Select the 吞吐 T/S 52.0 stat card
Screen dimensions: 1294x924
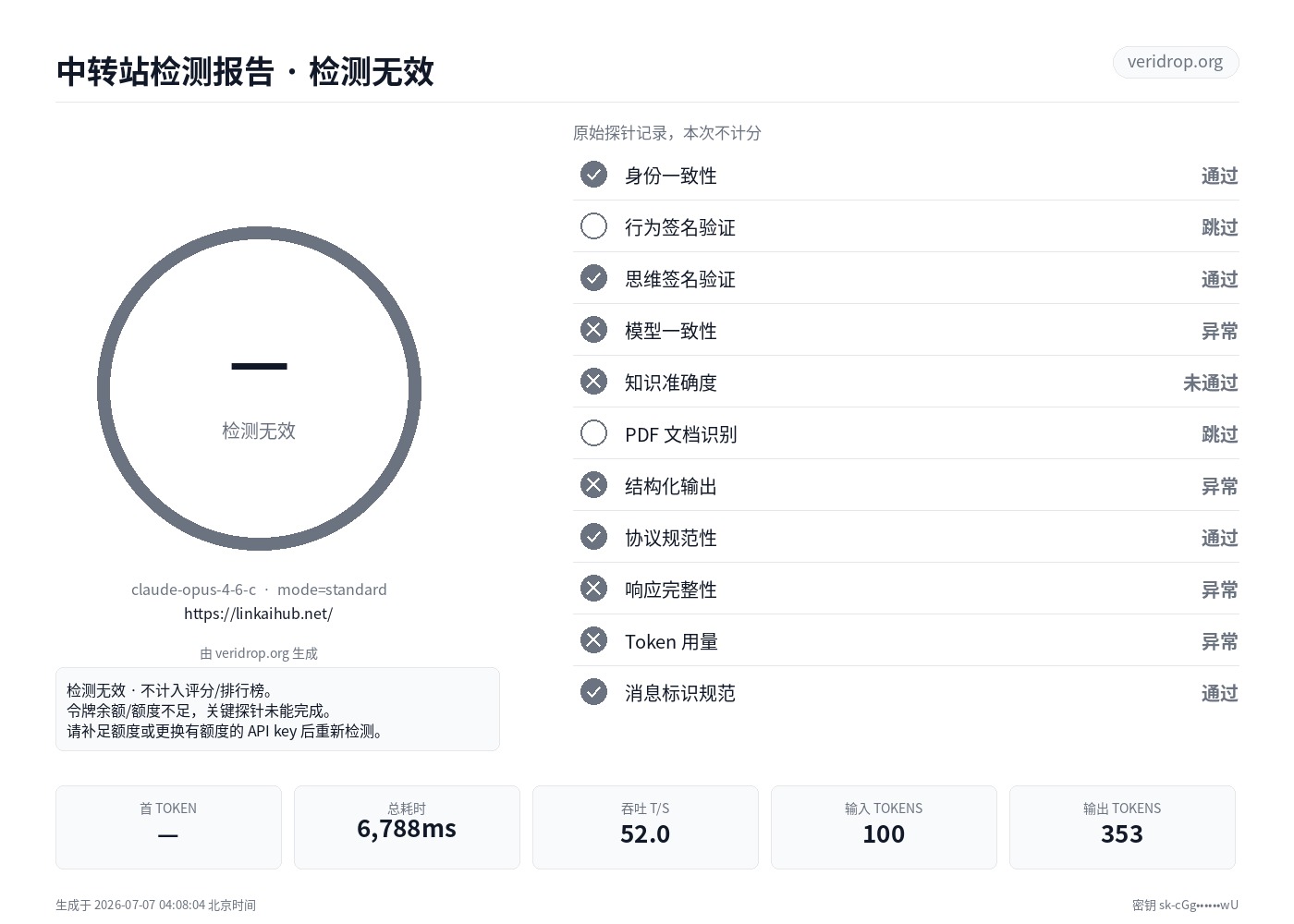pyautogui.click(x=645, y=827)
